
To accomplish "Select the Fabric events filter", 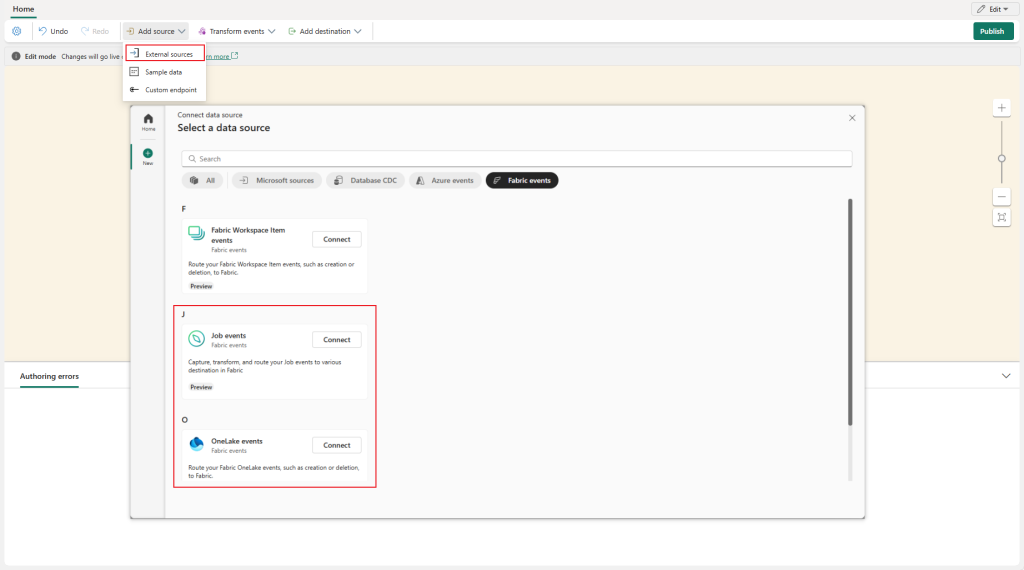I will 522,180.
